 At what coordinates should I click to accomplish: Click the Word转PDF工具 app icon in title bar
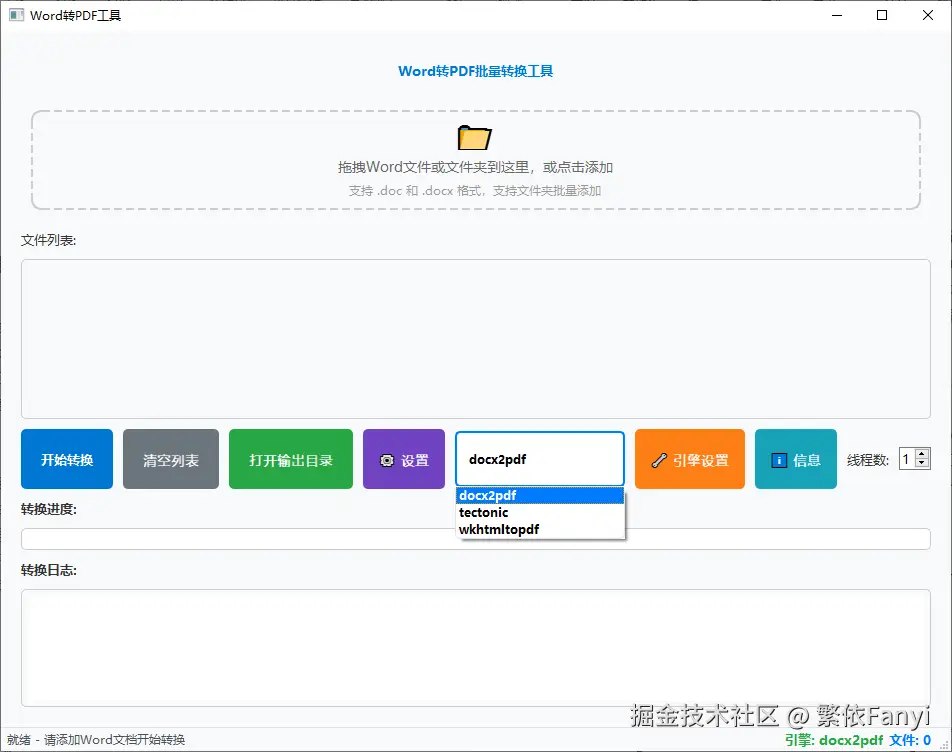tap(15, 15)
